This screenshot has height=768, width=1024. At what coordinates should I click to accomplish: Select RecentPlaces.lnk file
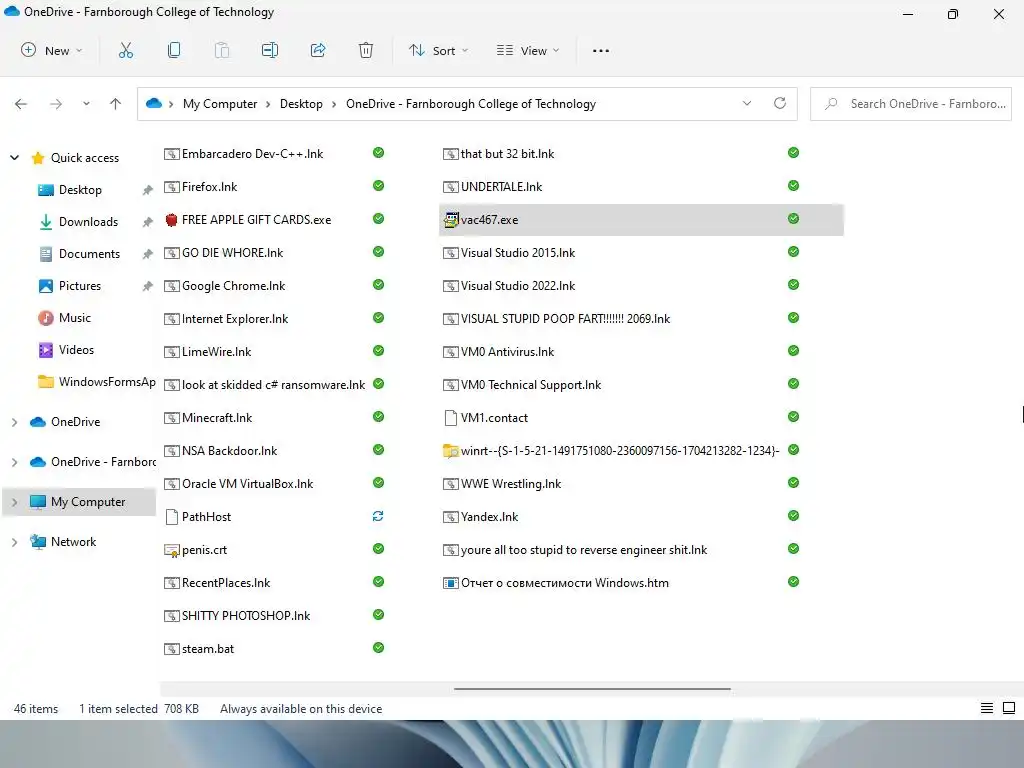coord(226,583)
